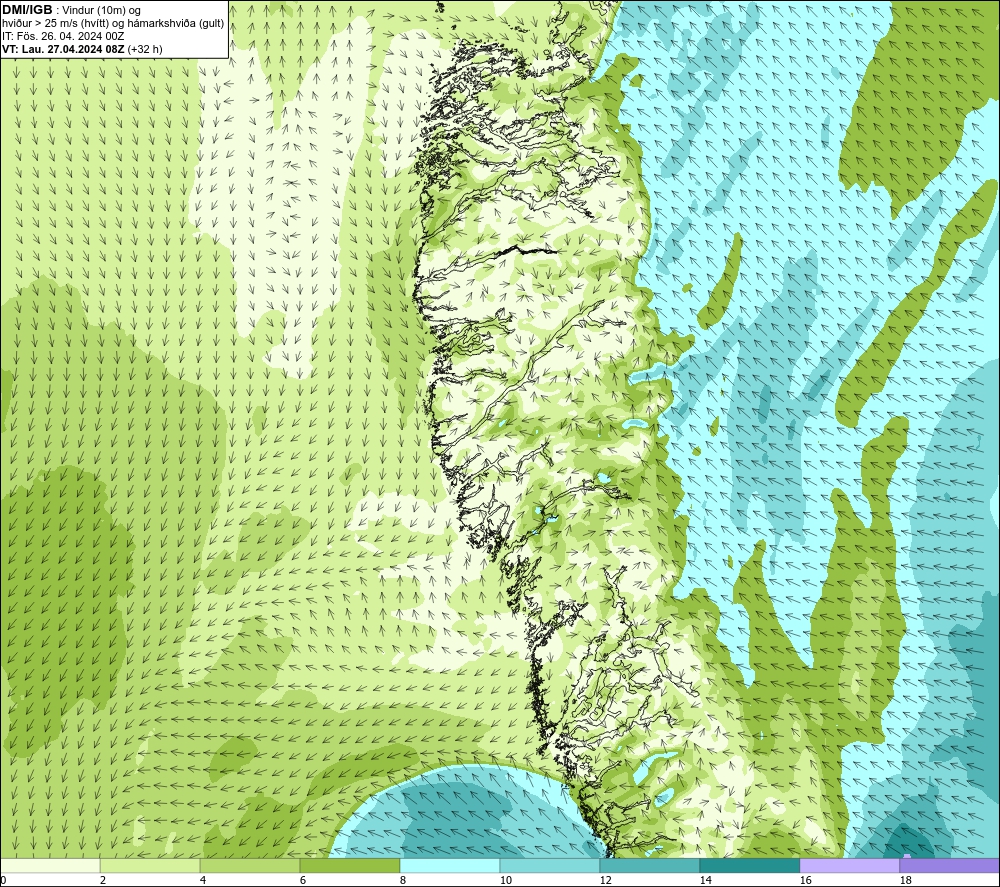The height and width of the screenshot is (887, 1000).
Task: Click the purple swatch above 18 m/s
Action: [949, 865]
